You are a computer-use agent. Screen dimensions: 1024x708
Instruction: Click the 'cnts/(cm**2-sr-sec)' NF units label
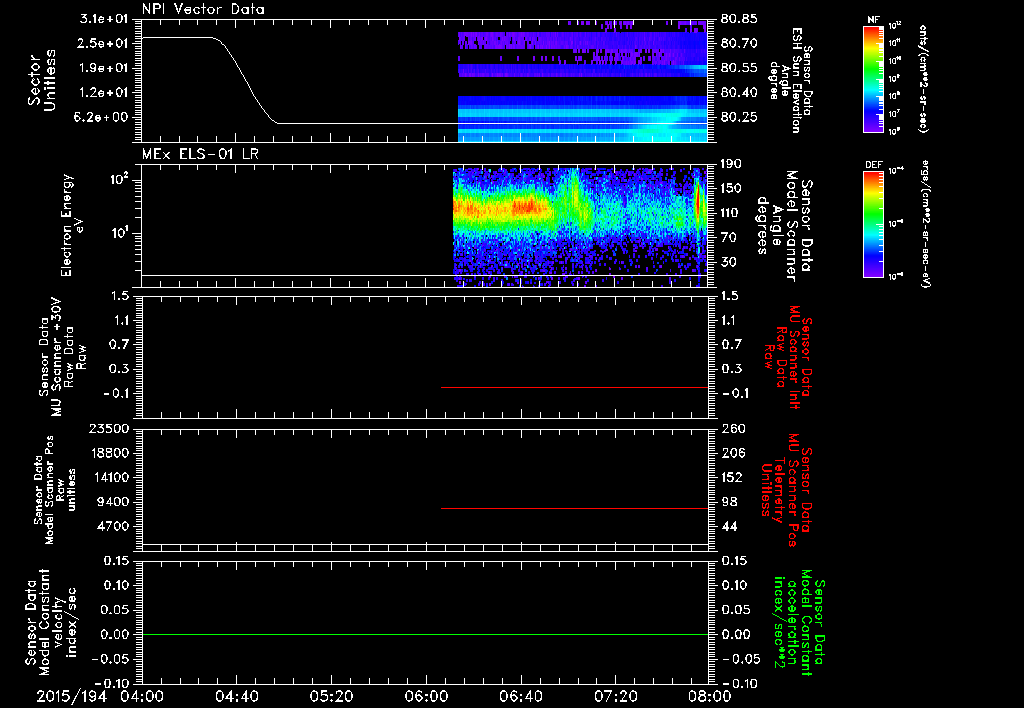point(922,79)
